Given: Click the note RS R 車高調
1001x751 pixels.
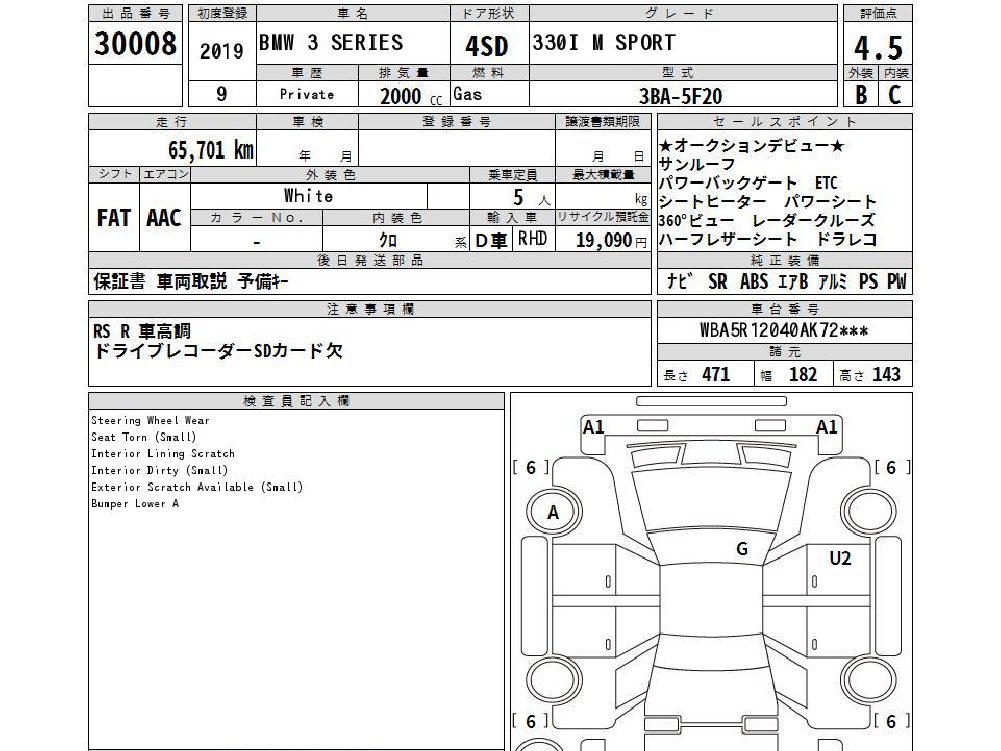Looking at the screenshot, I should pyautogui.click(x=142, y=331).
